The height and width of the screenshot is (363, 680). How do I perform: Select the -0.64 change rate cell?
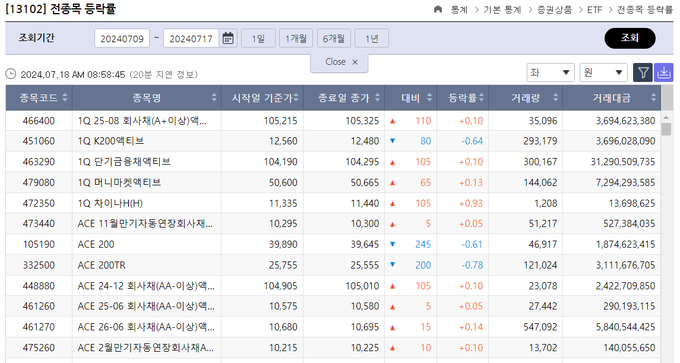click(463, 141)
